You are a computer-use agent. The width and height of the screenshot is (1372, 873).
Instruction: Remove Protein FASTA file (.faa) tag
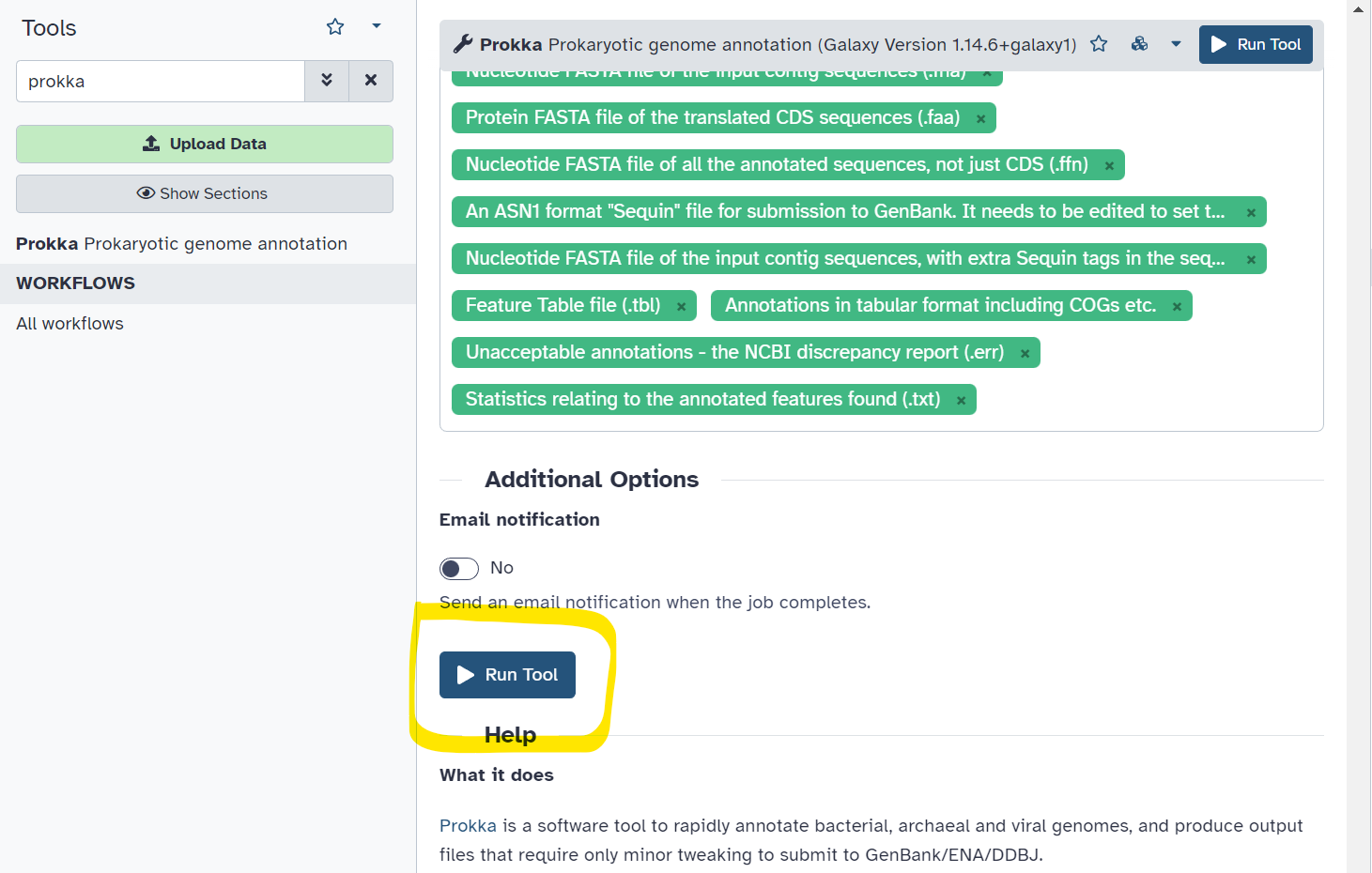(x=980, y=118)
